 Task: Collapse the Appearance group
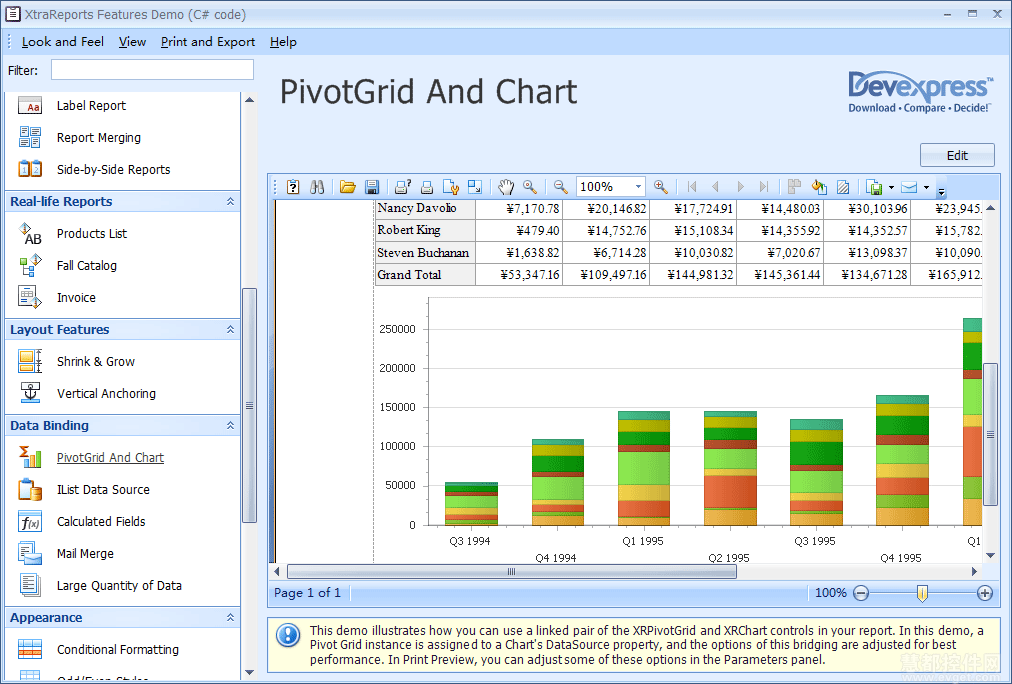coord(230,618)
